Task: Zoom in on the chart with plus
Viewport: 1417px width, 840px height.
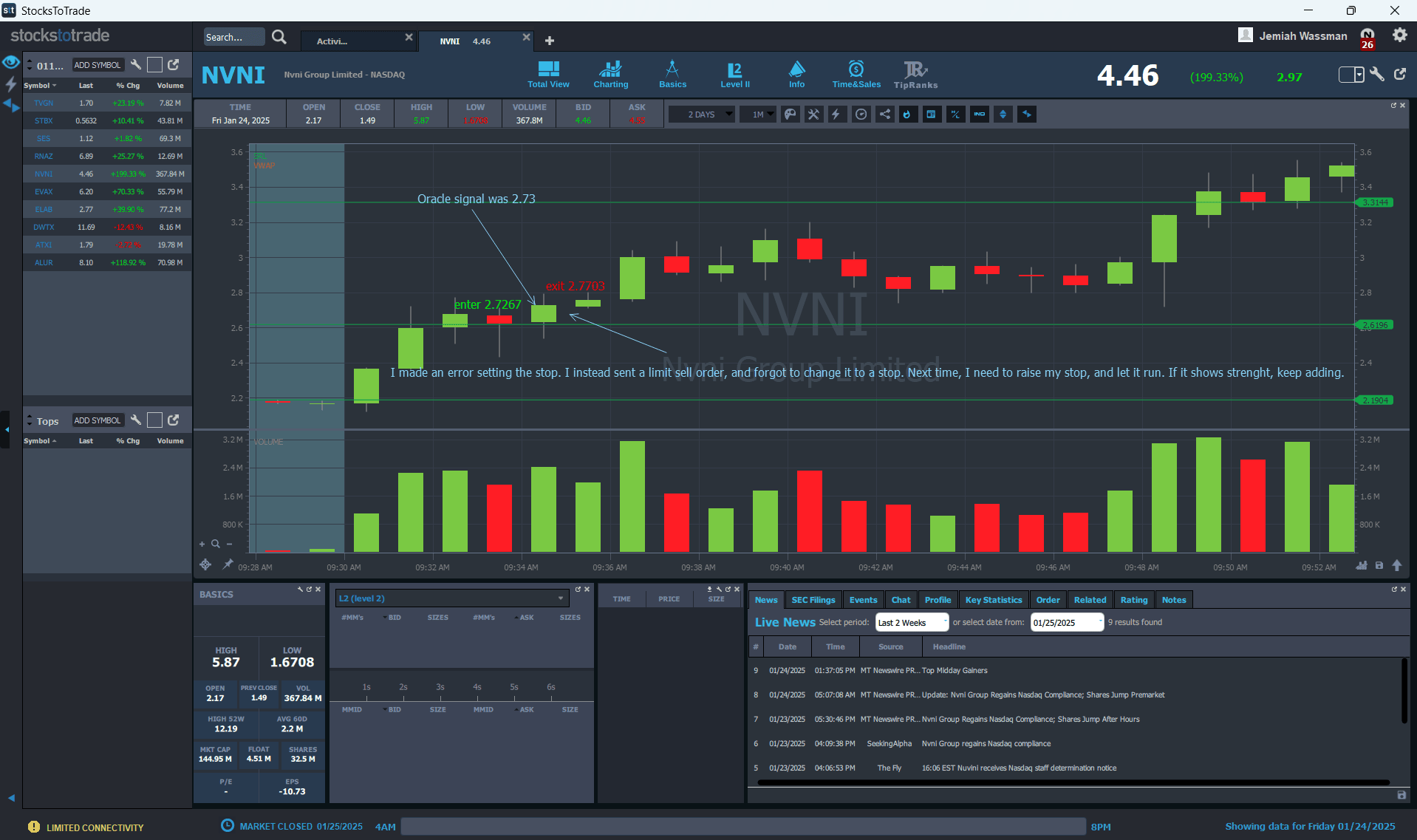Action: [202, 544]
